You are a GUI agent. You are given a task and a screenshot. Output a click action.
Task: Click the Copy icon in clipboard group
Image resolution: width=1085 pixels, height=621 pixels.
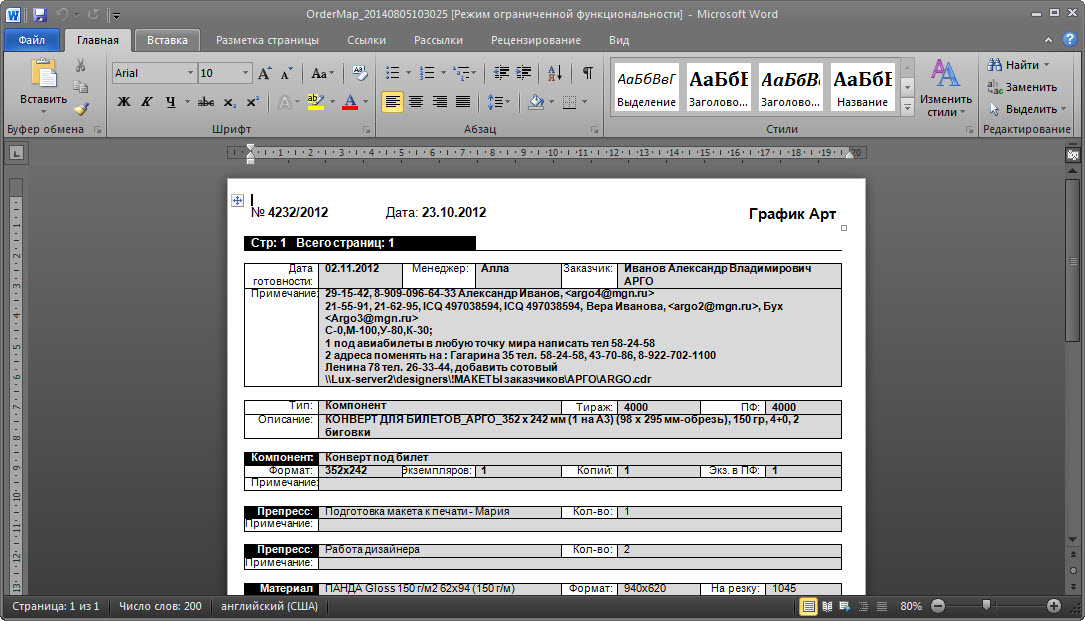(x=81, y=87)
